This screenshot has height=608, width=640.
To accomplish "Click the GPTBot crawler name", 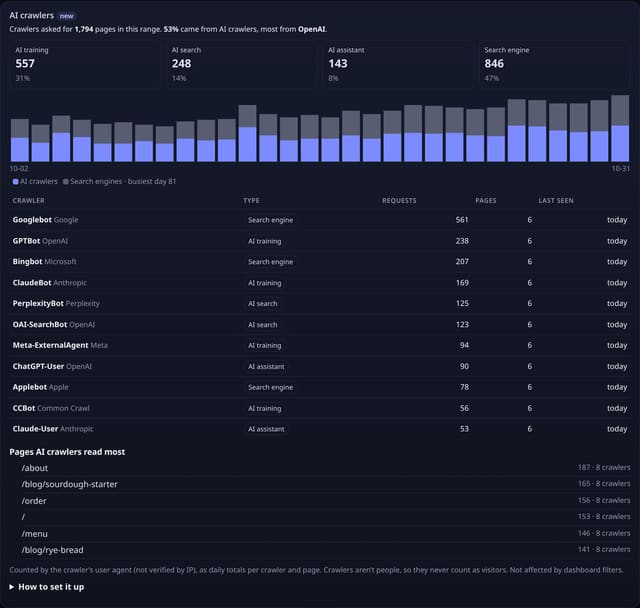I will pyautogui.click(x=27, y=241).
